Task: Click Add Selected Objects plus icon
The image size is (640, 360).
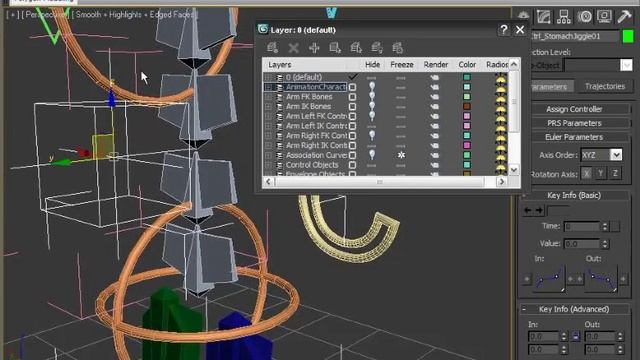Action: click(x=314, y=48)
